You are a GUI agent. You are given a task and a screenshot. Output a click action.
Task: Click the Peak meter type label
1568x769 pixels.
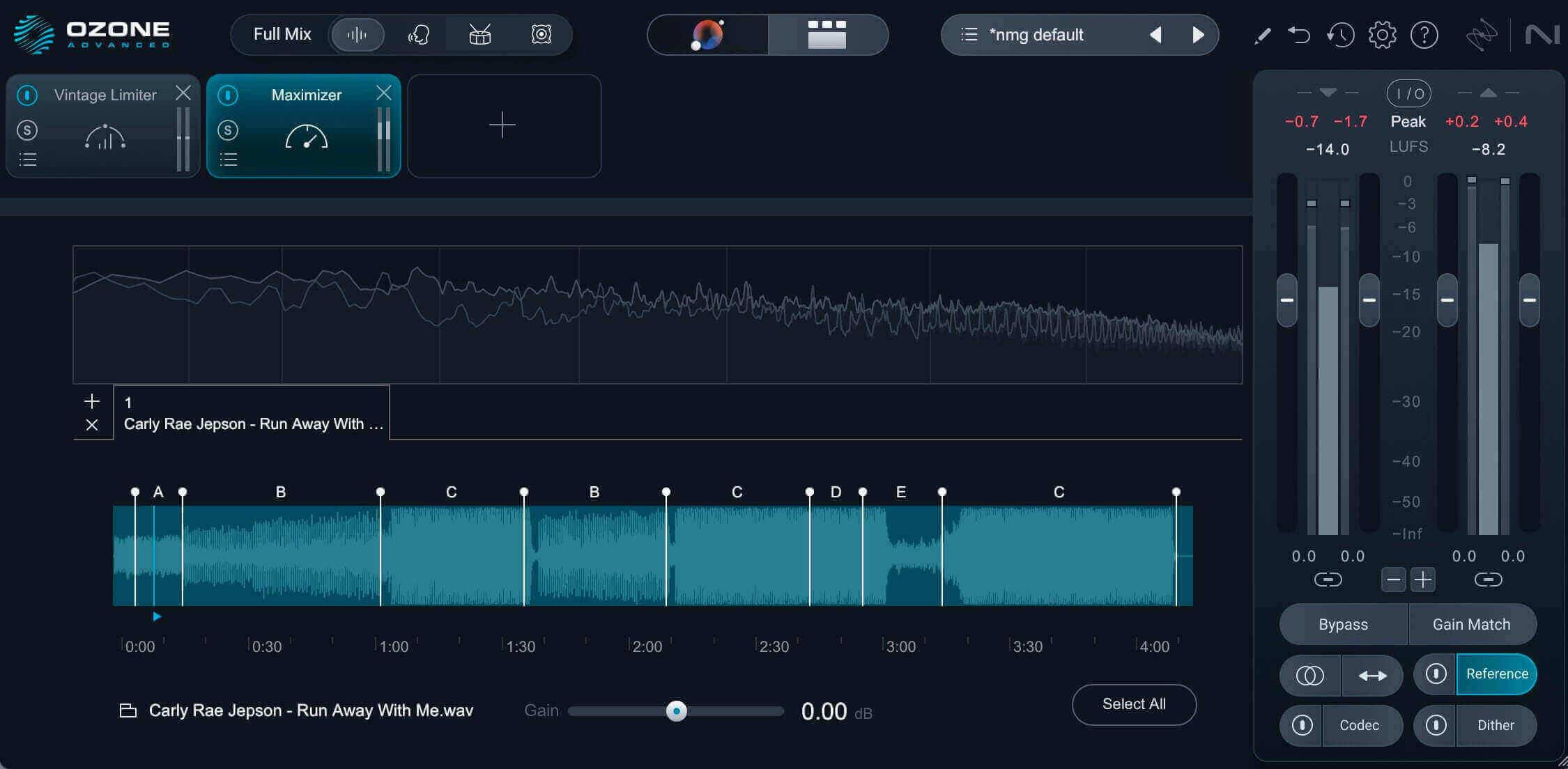[x=1408, y=121]
